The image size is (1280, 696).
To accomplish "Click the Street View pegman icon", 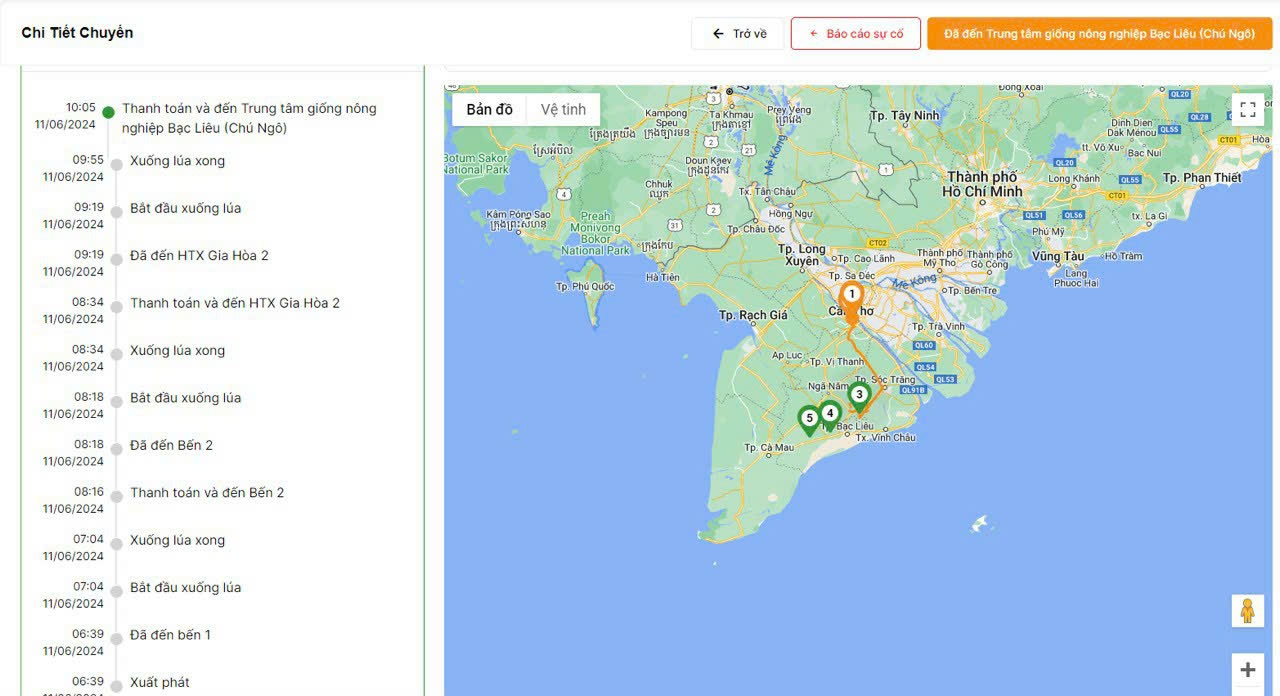I will pos(1247,611).
